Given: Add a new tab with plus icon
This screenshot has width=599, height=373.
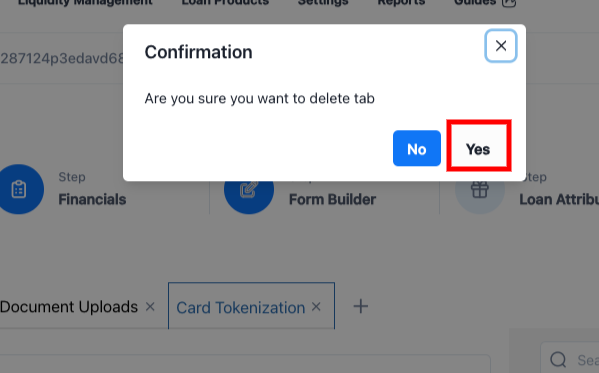Looking at the screenshot, I should click(x=361, y=307).
